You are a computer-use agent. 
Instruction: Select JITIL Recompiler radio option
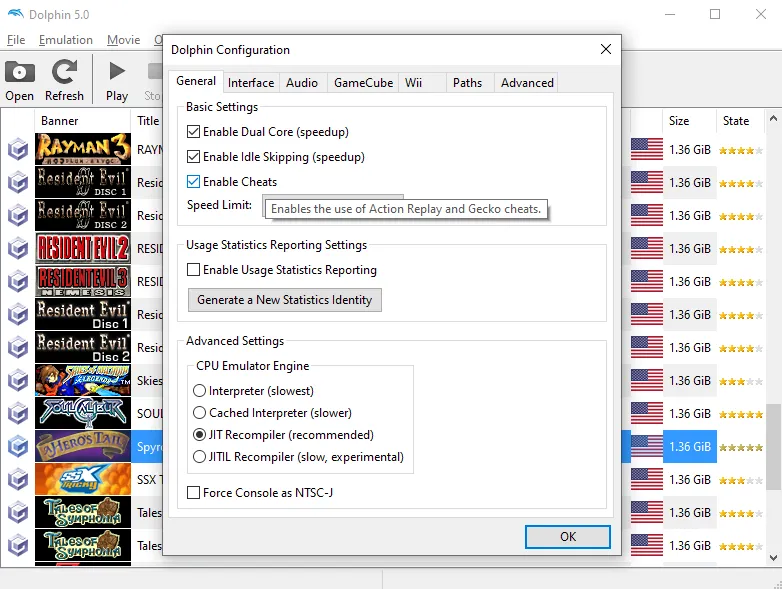click(x=200, y=457)
